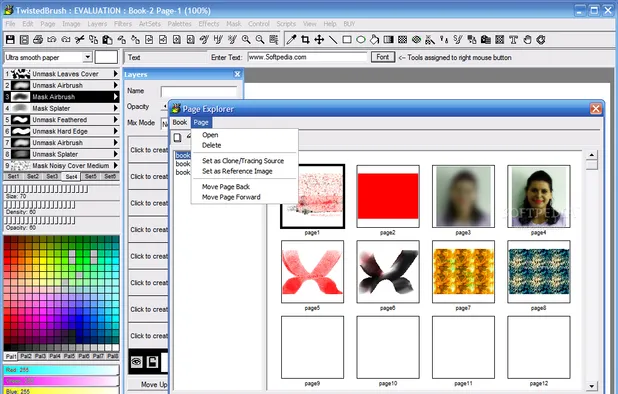618x394 pixels.
Task: Select the Ellipse shape tool
Action: (x=361, y=39)
